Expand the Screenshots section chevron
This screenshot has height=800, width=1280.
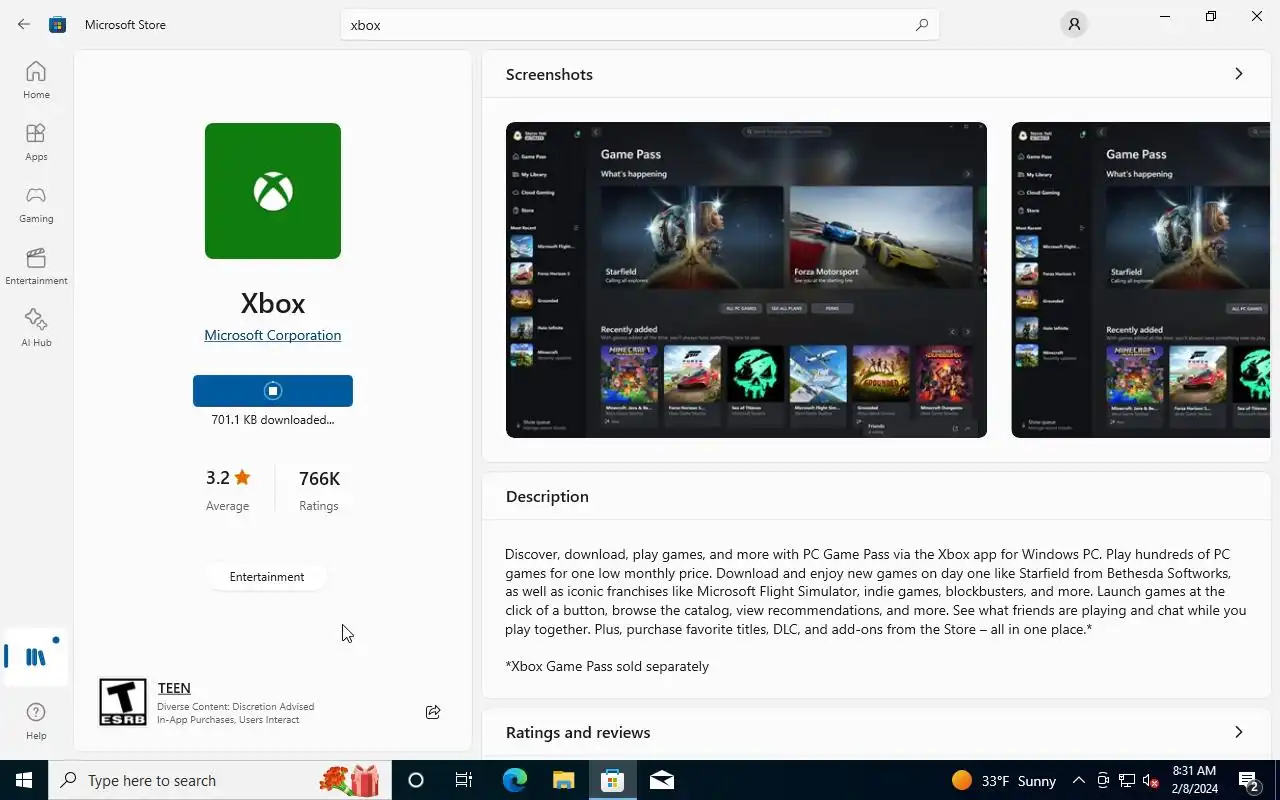1239,74
